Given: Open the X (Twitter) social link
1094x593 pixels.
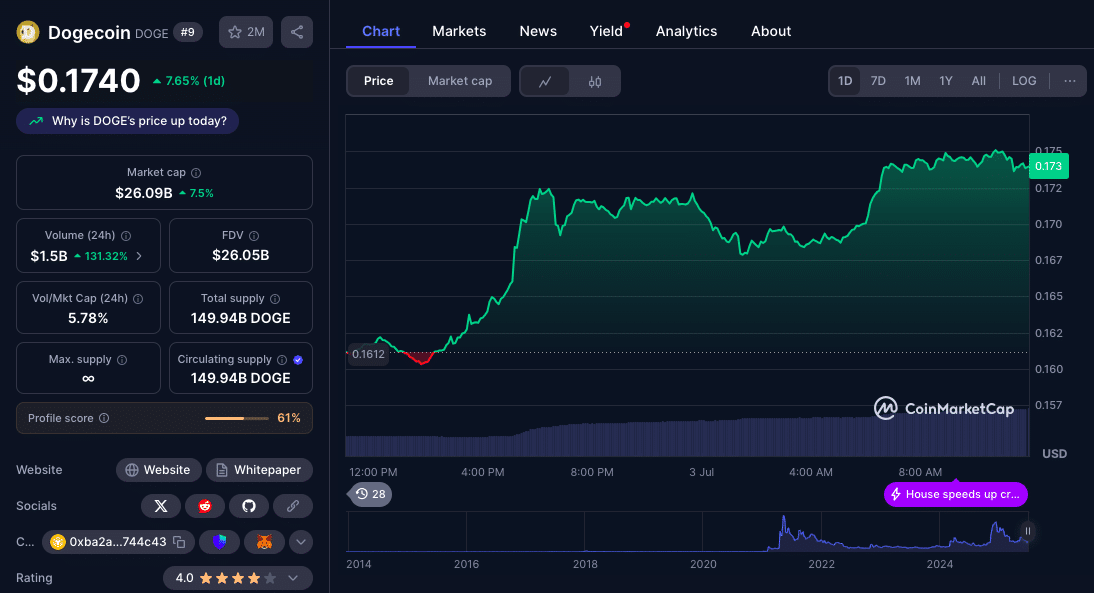Looking at the screenshot, I should click(160, 506).
